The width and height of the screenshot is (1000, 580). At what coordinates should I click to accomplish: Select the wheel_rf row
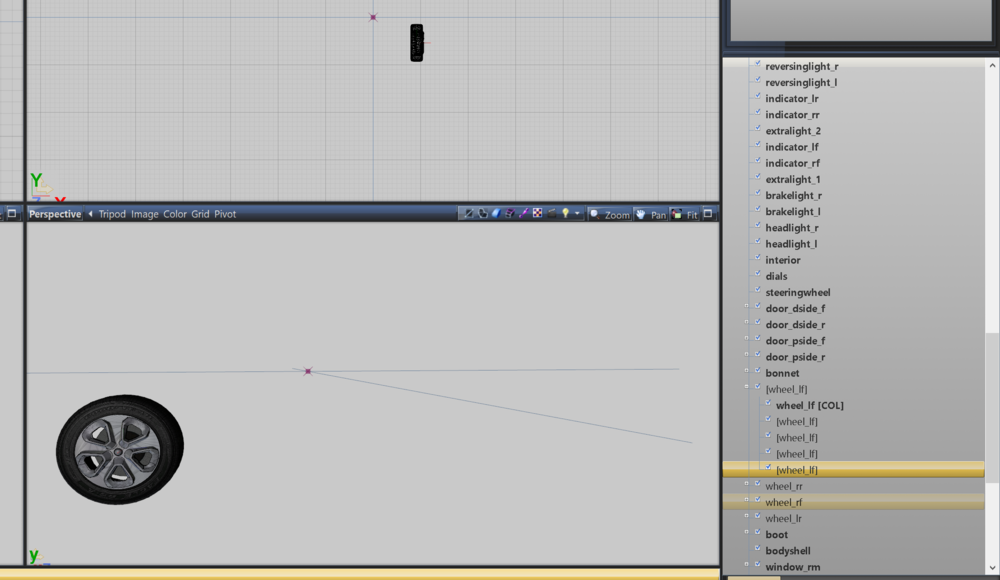(853, 502)
